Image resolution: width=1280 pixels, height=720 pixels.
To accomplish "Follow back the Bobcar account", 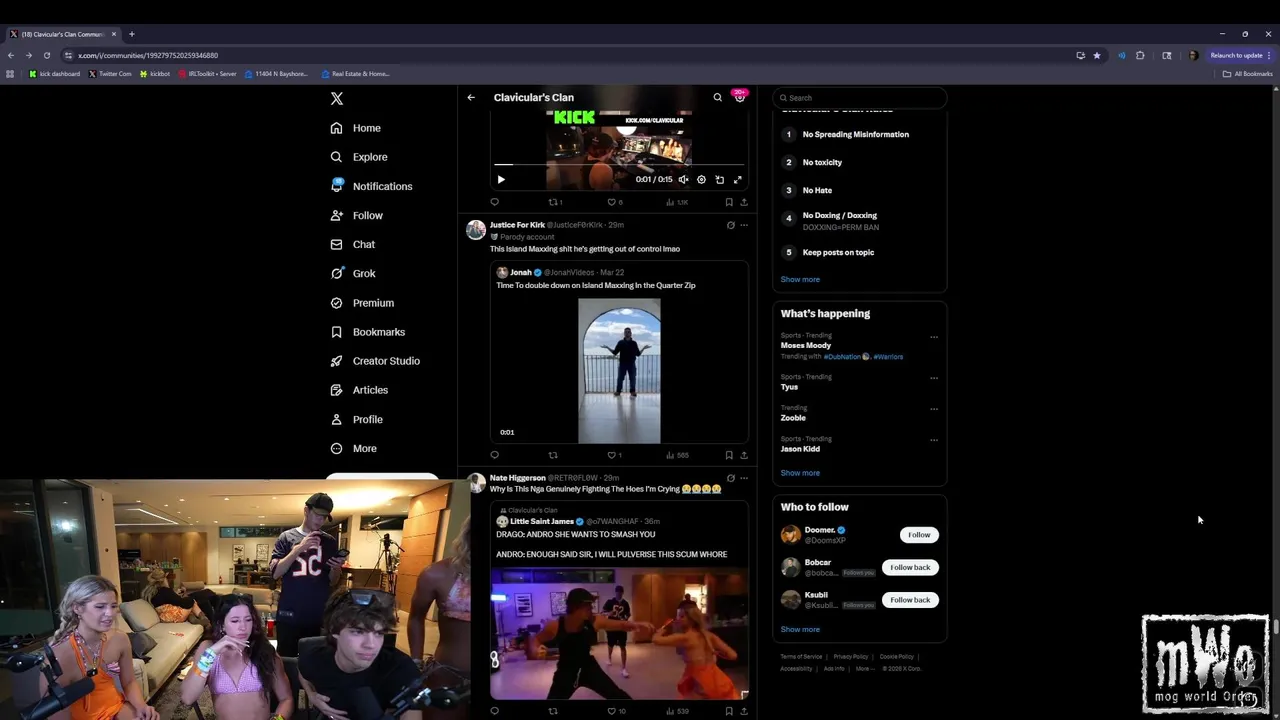I will pos(910,567).
